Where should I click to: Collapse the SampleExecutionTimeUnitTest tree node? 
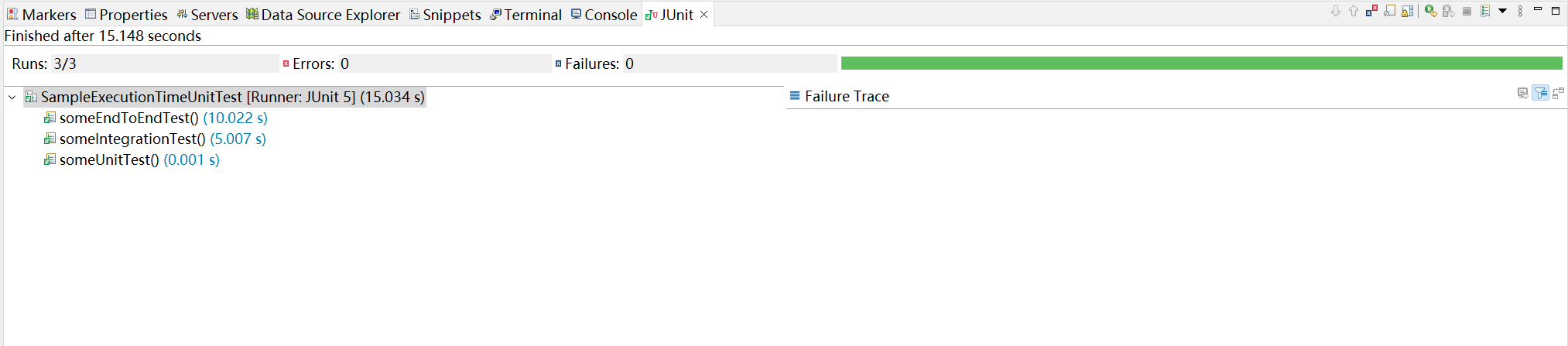[x=12, y=98]
